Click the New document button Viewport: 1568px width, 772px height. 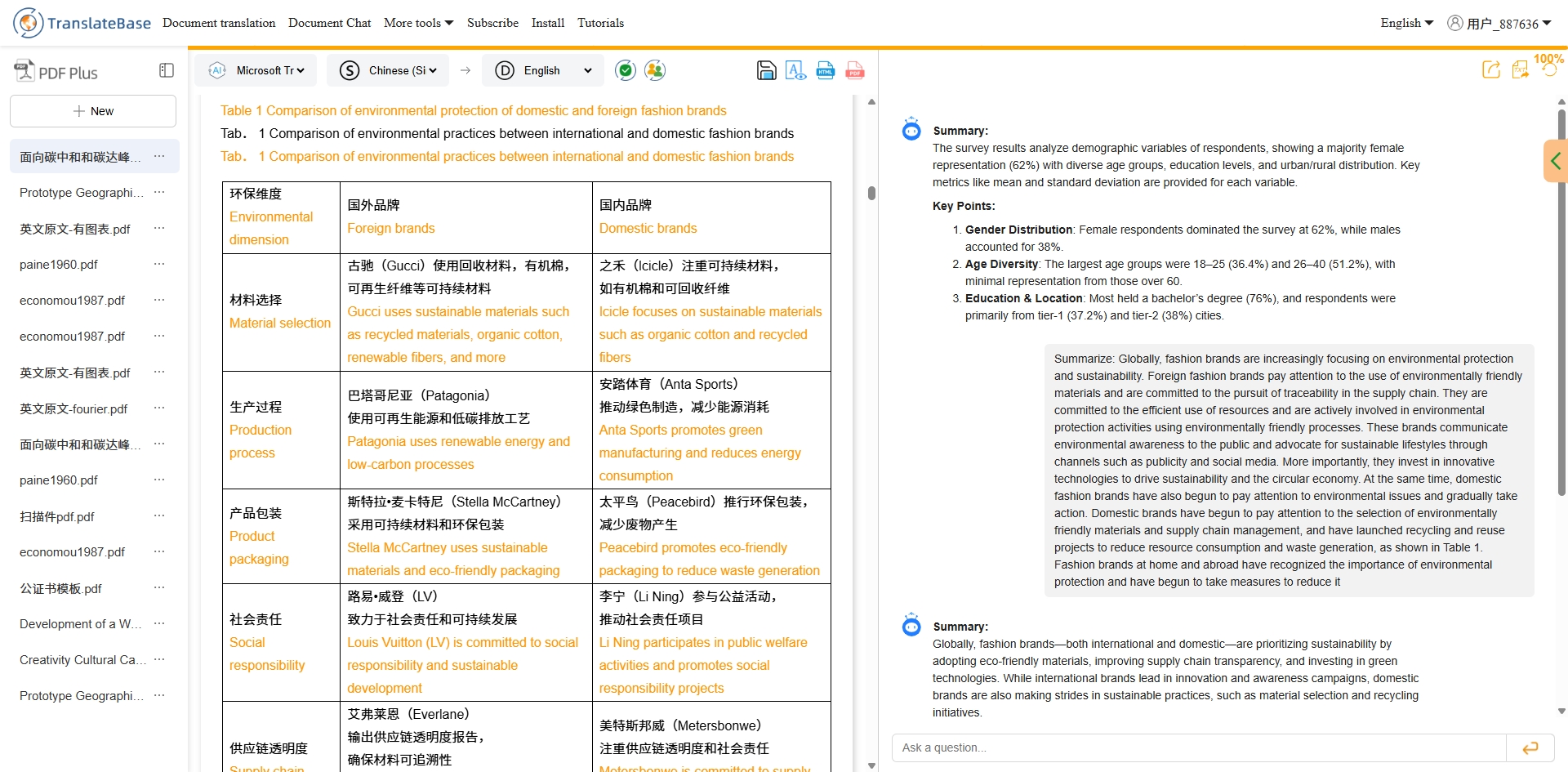tap(93, 111)
